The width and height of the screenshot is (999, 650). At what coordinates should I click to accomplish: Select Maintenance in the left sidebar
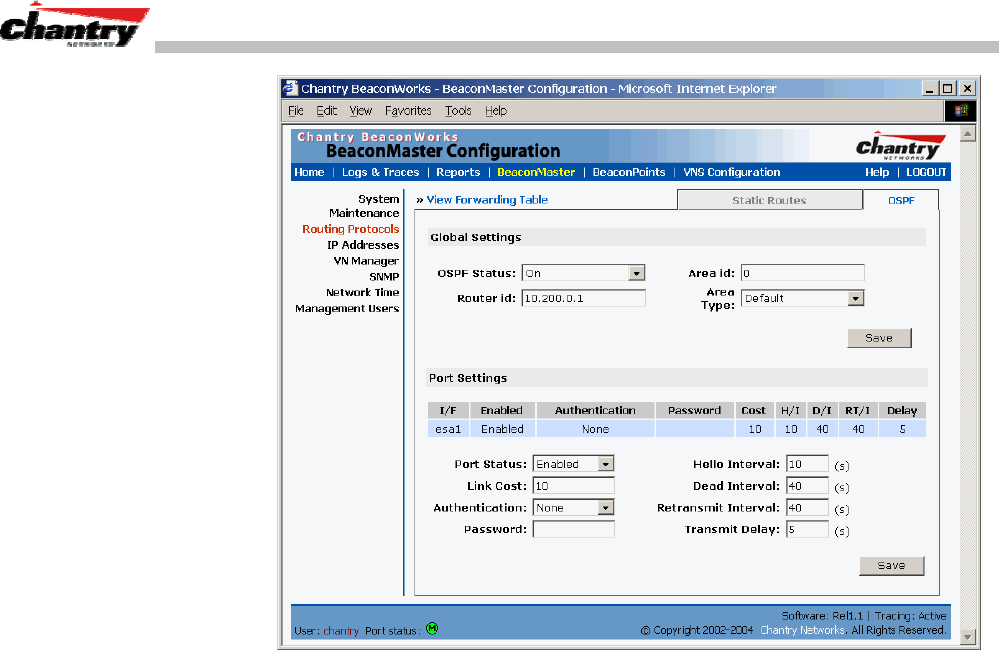(x=364, y=213)
